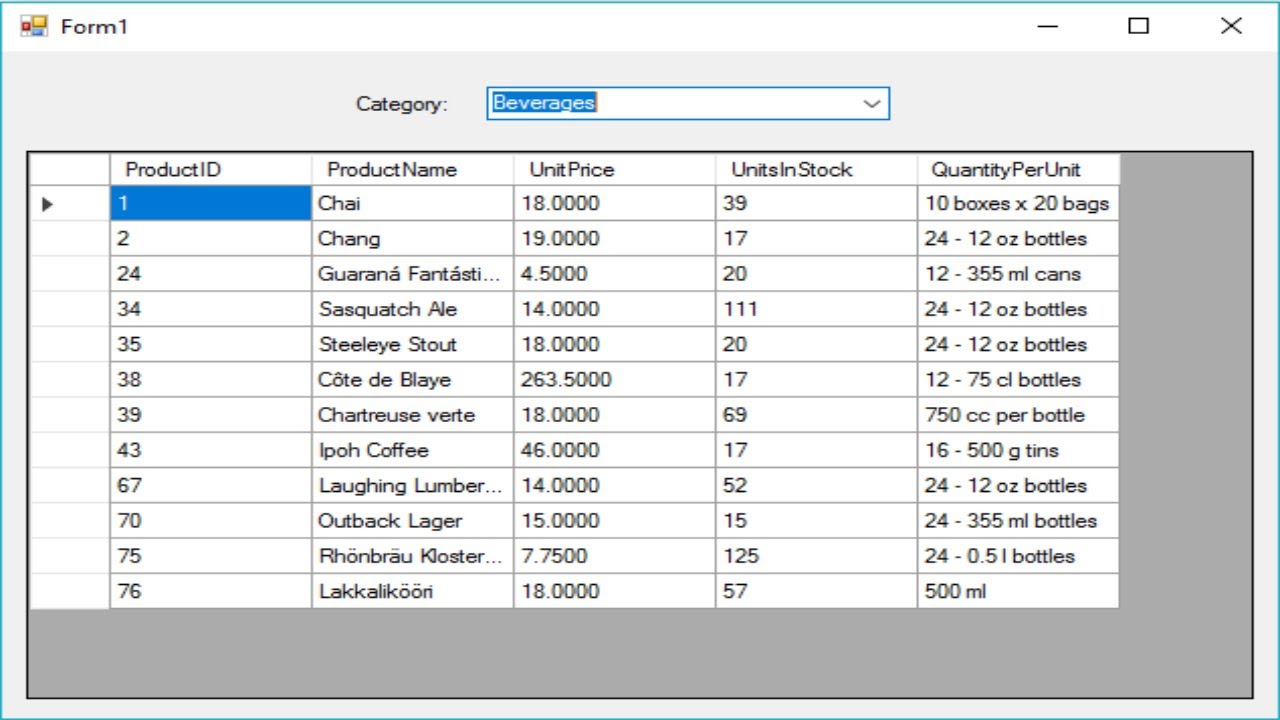The width and height of the screenshot is (1280, 720).
Task: Select the 46.0000 unit price cell
Action: (615, 450)
